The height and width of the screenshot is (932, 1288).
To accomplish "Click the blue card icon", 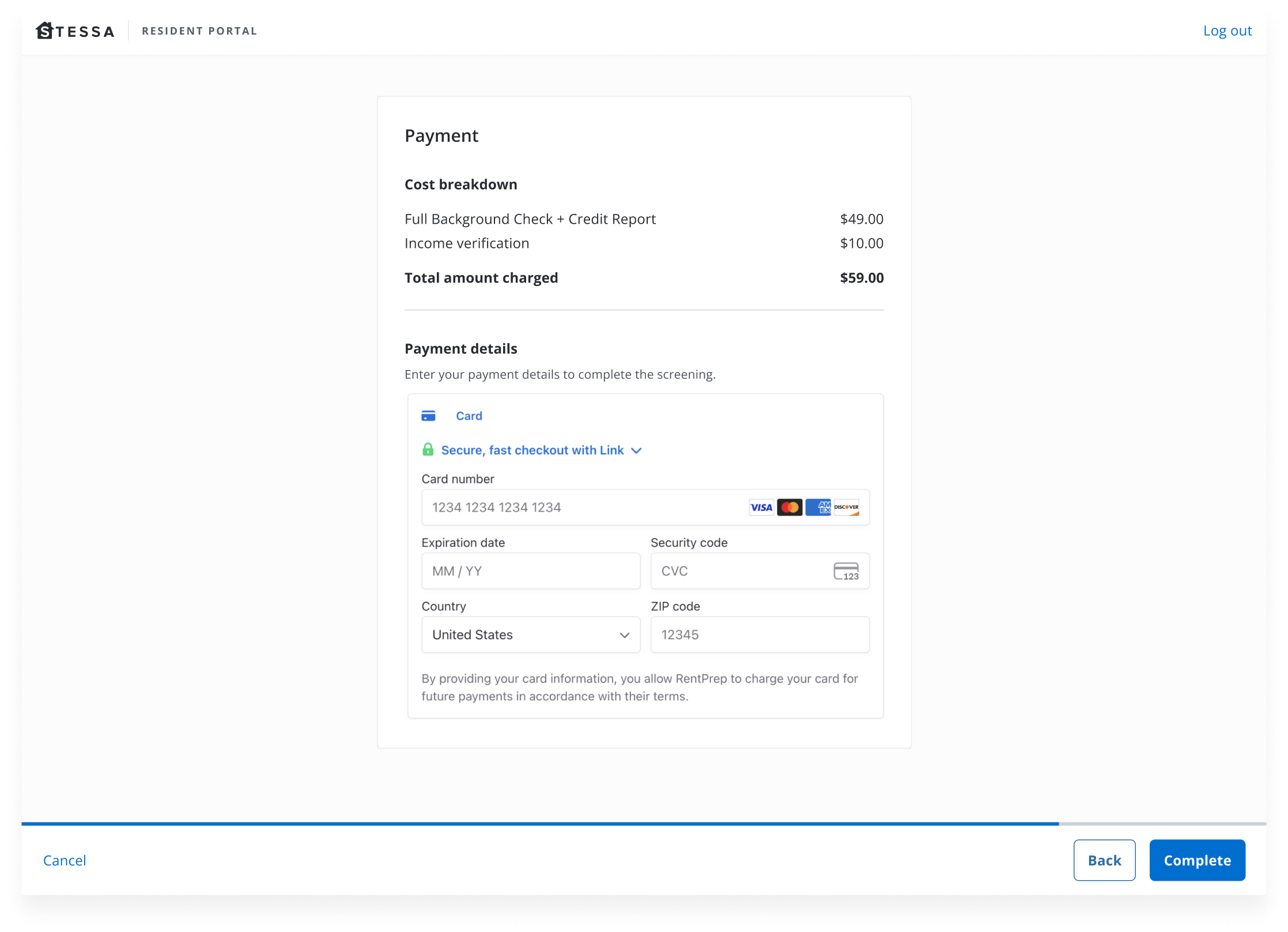I will point(428,416).
